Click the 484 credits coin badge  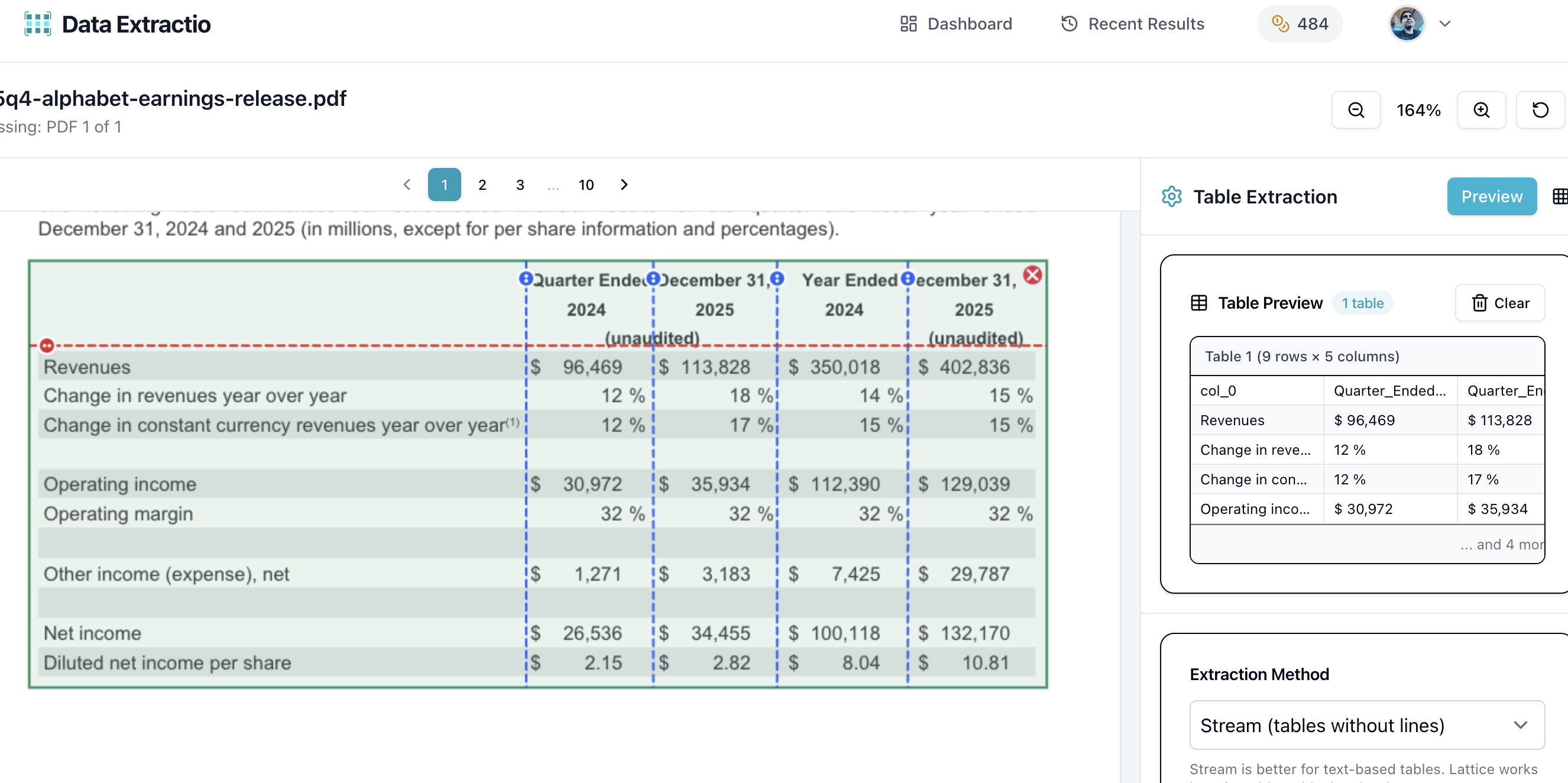click(1300, 24)
